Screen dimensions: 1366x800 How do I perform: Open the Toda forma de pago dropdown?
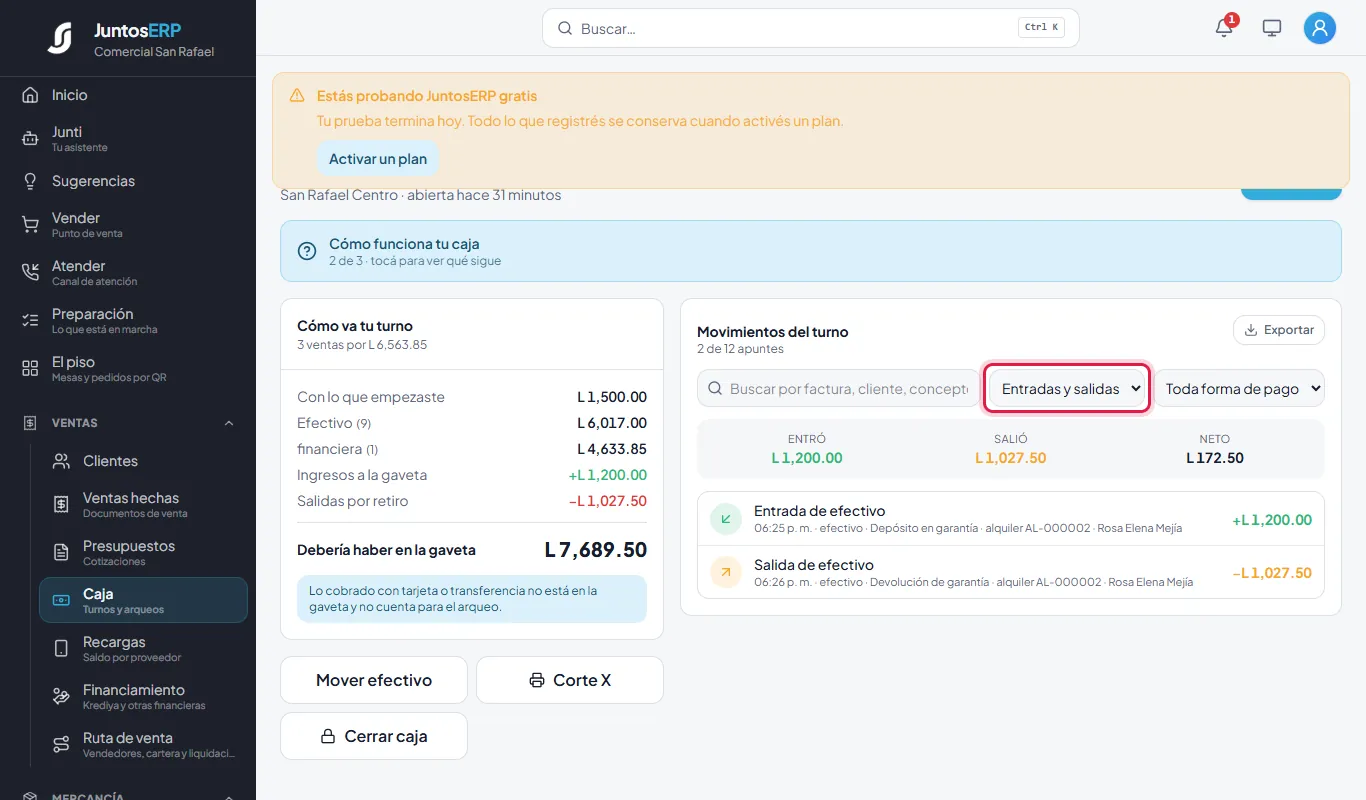coord(1240,389)
